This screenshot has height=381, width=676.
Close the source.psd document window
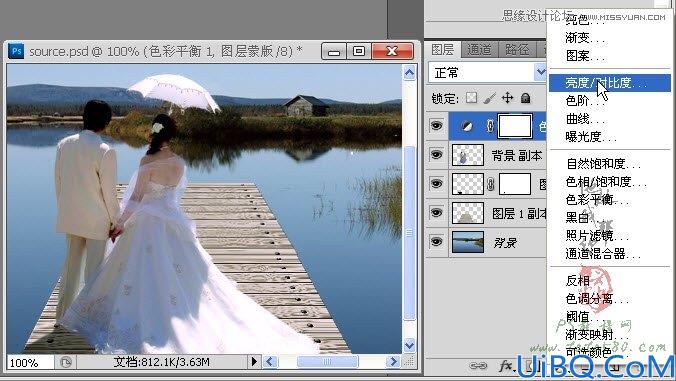click(x=392, y=51)
